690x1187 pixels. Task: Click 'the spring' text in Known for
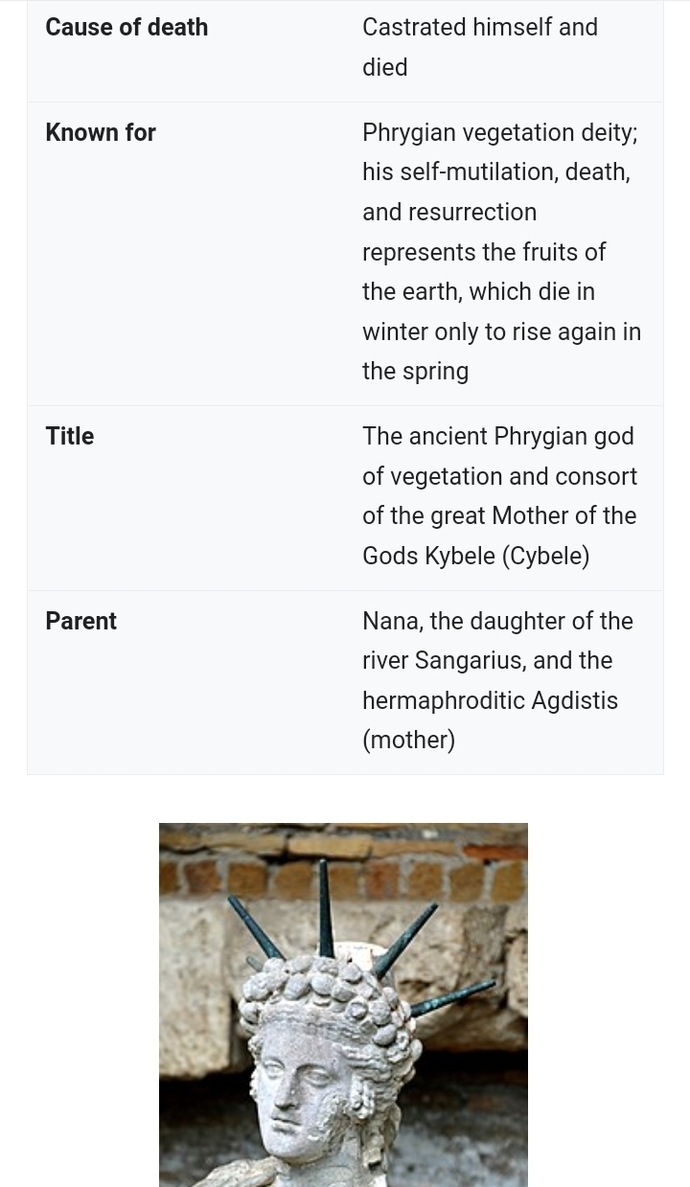point(415,372)
